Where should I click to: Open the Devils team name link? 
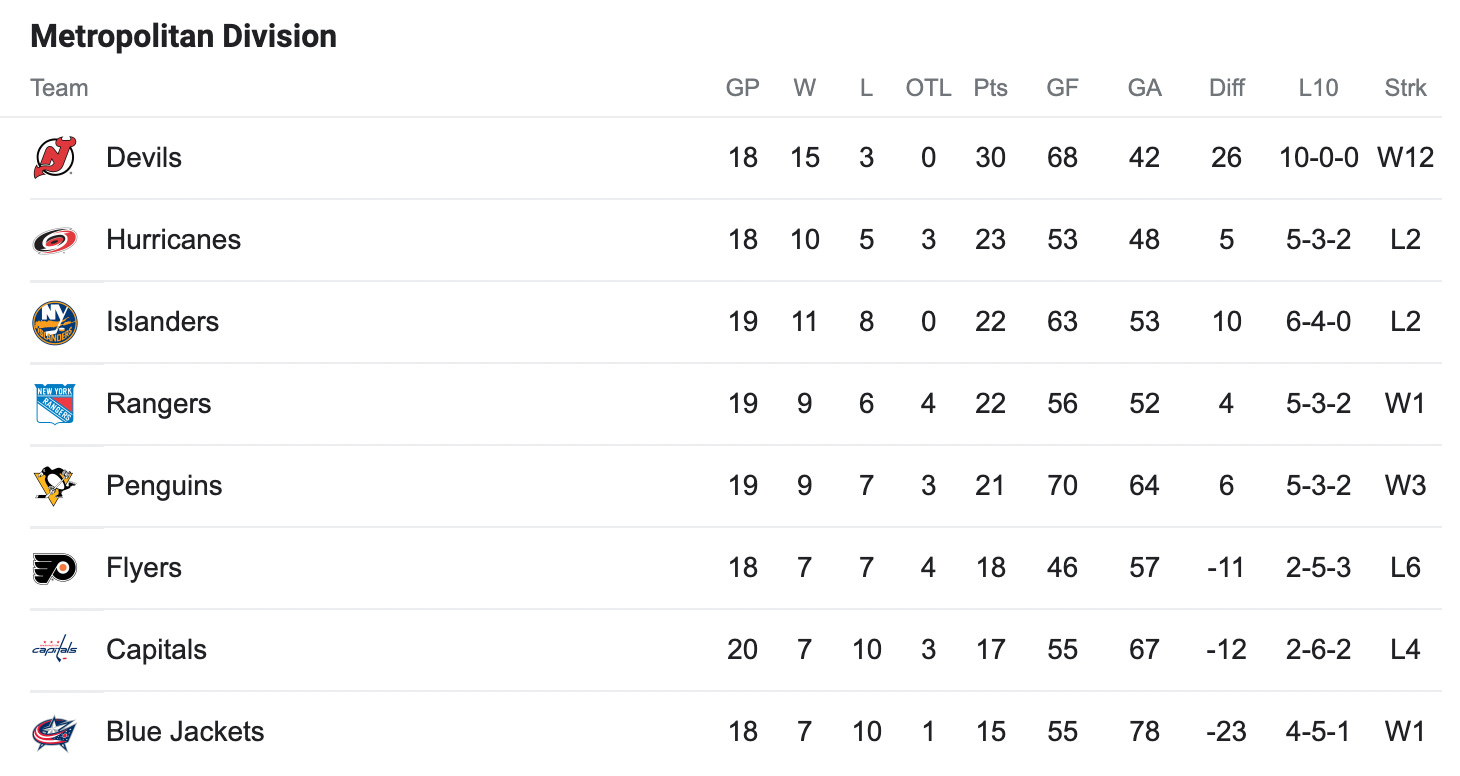click(144, 158)
